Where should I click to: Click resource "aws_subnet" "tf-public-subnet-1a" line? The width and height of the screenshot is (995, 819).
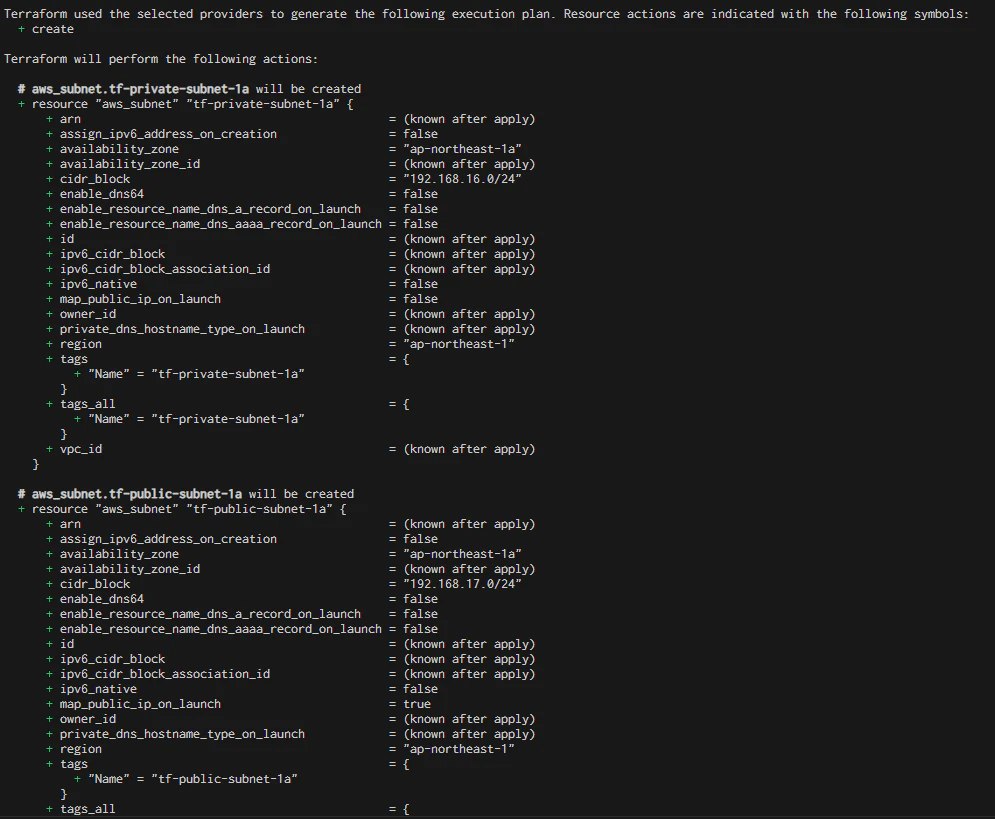tap(182, 509)
